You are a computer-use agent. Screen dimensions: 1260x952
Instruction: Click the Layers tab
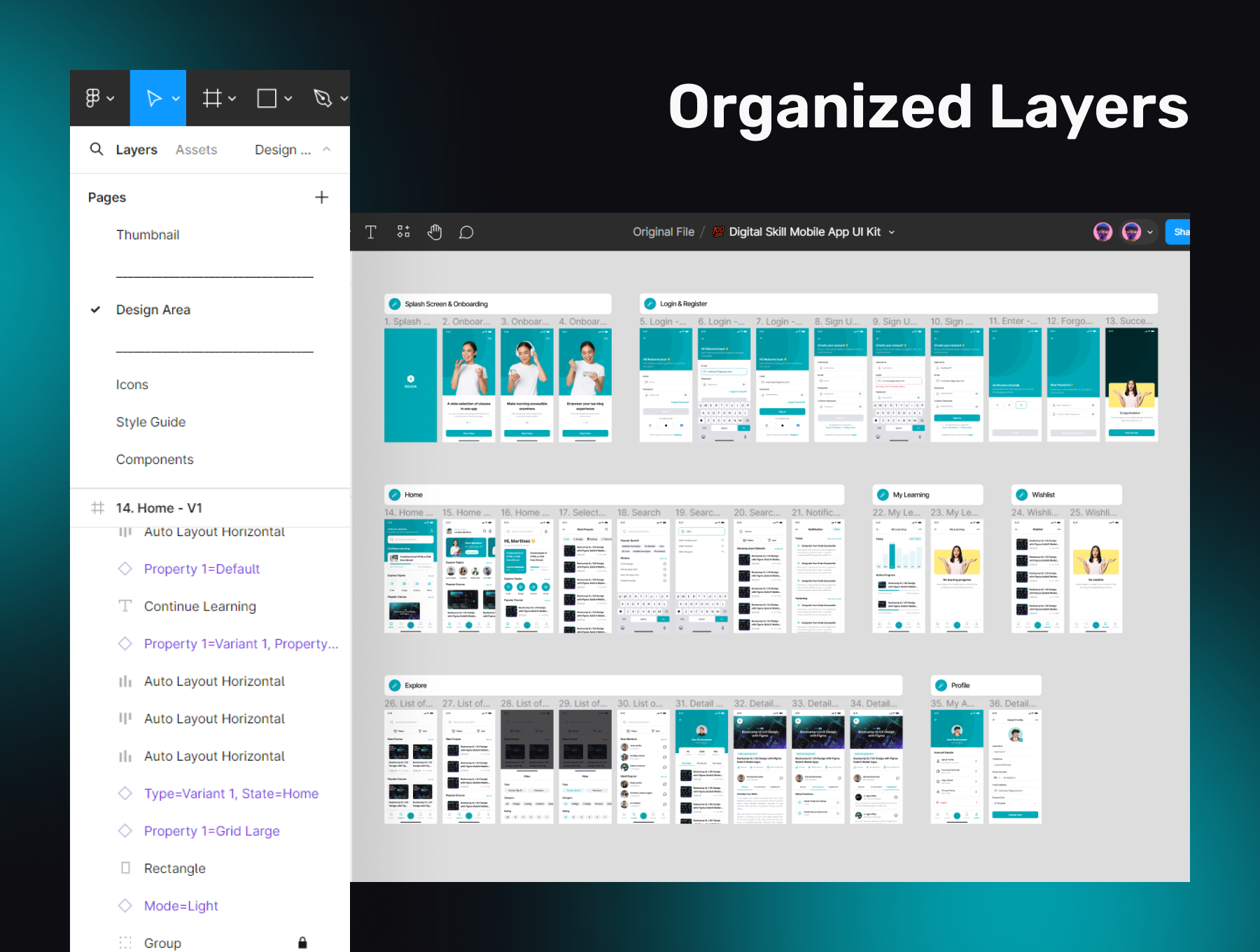click(x=136, y=149)
